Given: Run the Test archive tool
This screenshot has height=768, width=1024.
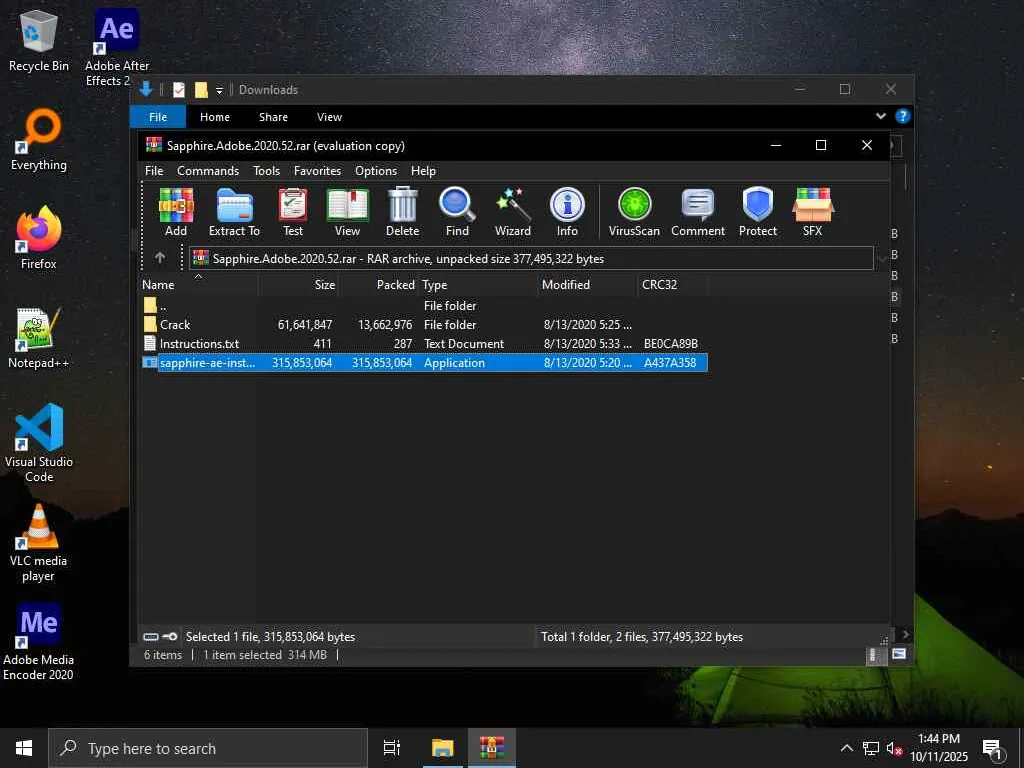Looking at the screenshot, I should [x=293, y=212].
